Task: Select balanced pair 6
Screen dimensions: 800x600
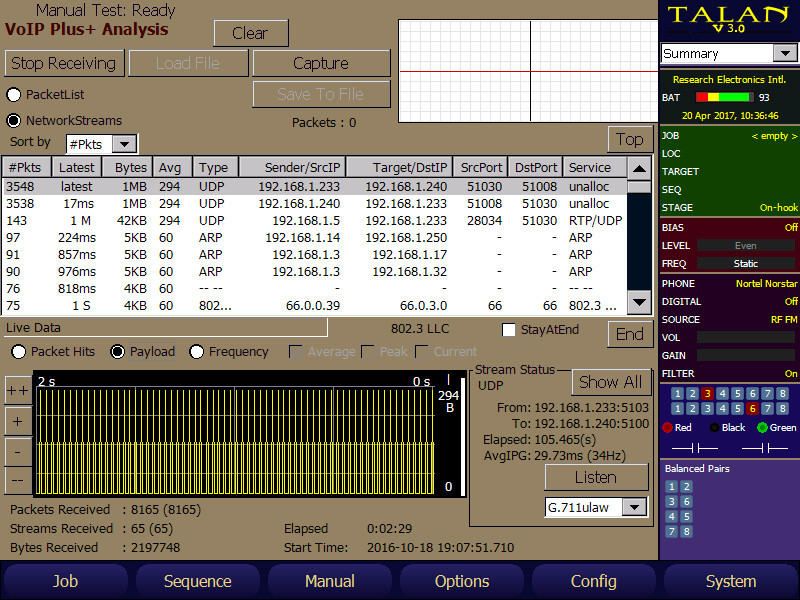Action: pyautogui.click(x=687, y=501)
